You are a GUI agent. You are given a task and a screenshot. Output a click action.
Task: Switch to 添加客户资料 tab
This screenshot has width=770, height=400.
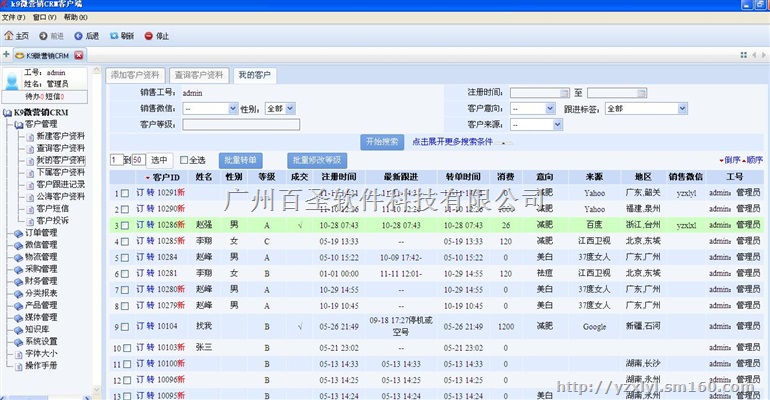coord(135,75)
